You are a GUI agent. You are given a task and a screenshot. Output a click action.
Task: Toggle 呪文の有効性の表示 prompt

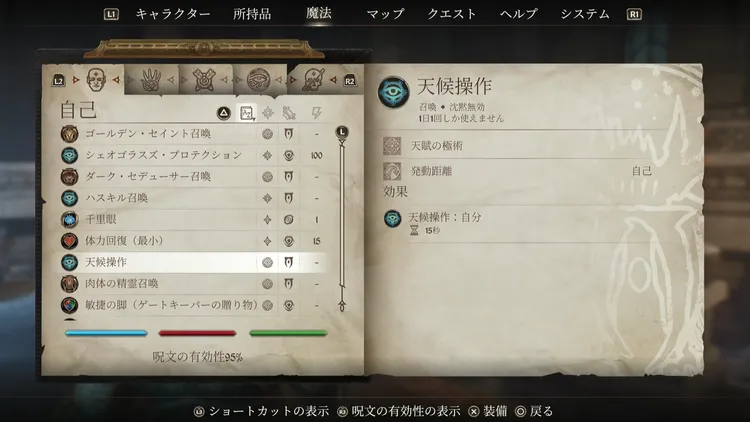(398, 411)
